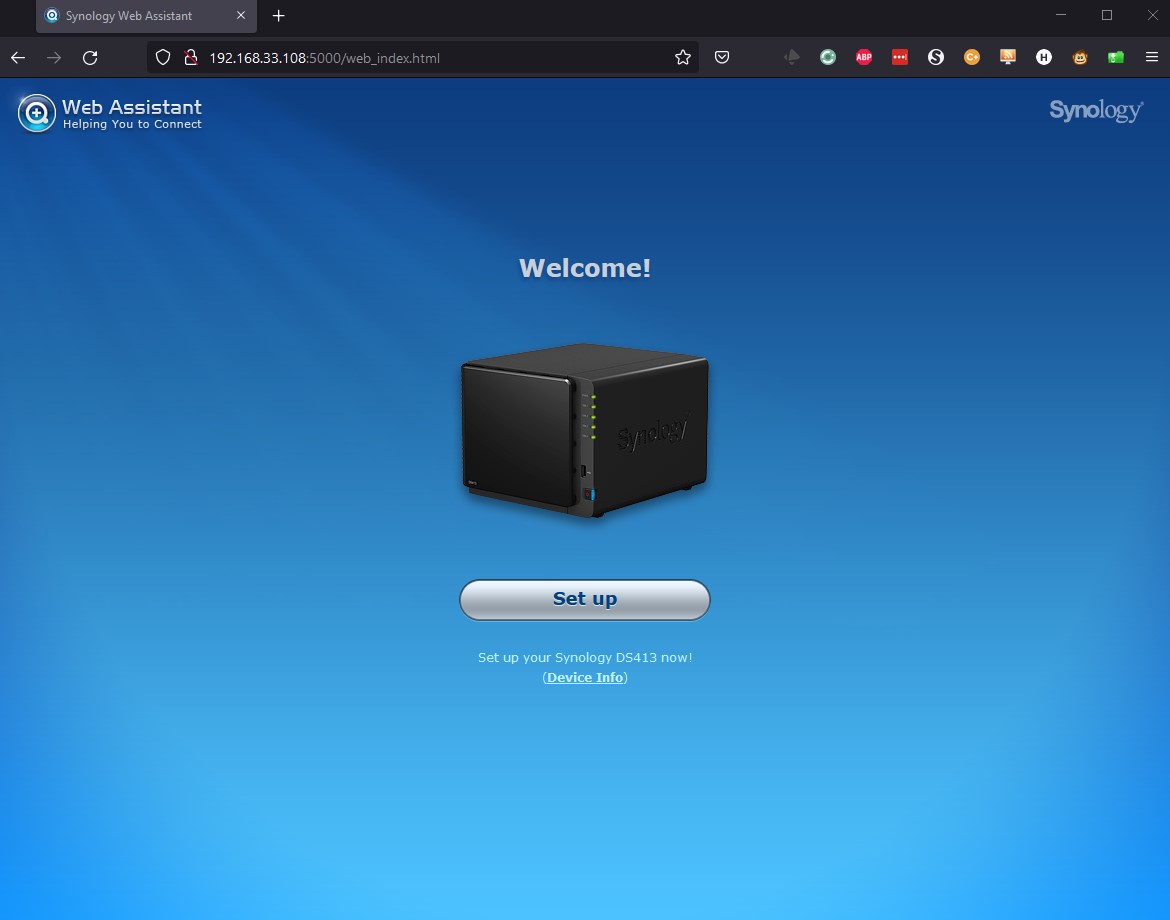
Task: Select the Synology Web Assistant tab
Action: pyautogui.click(x=130, y=16)
